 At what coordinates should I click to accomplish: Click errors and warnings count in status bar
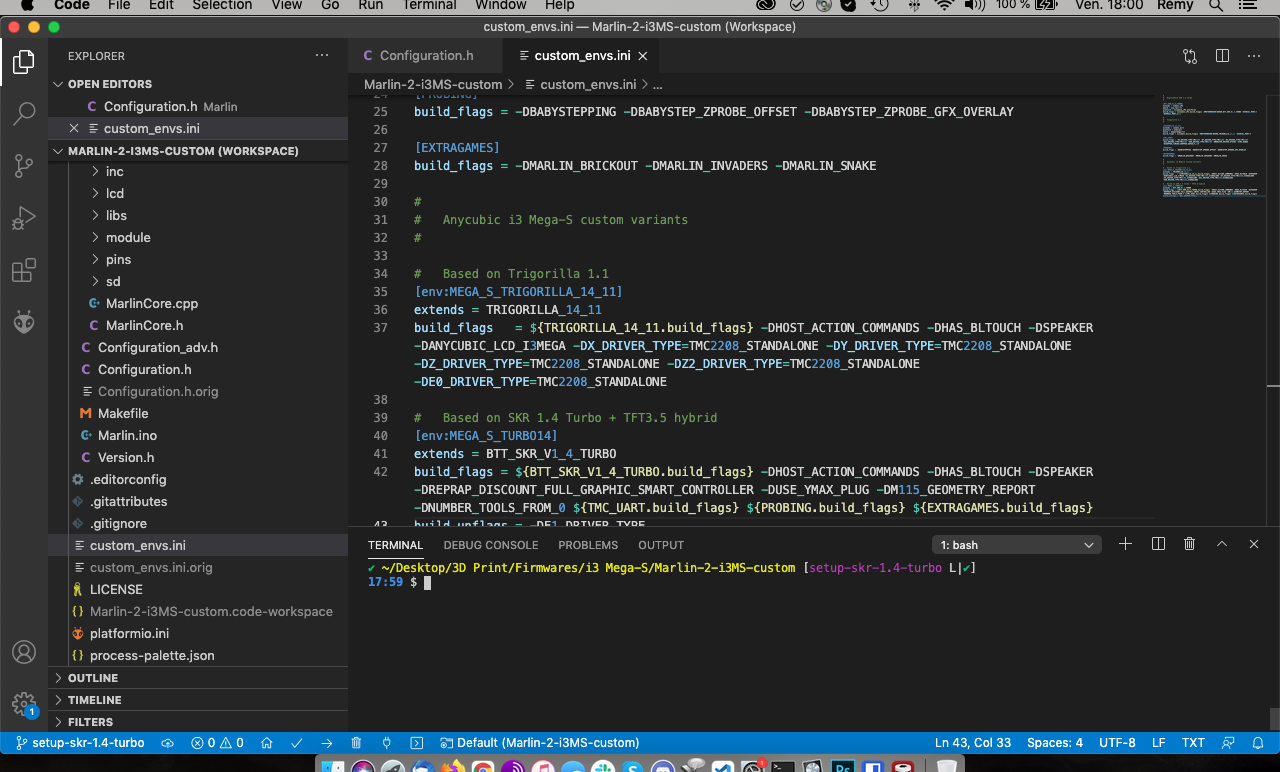(x=217, y=743)
